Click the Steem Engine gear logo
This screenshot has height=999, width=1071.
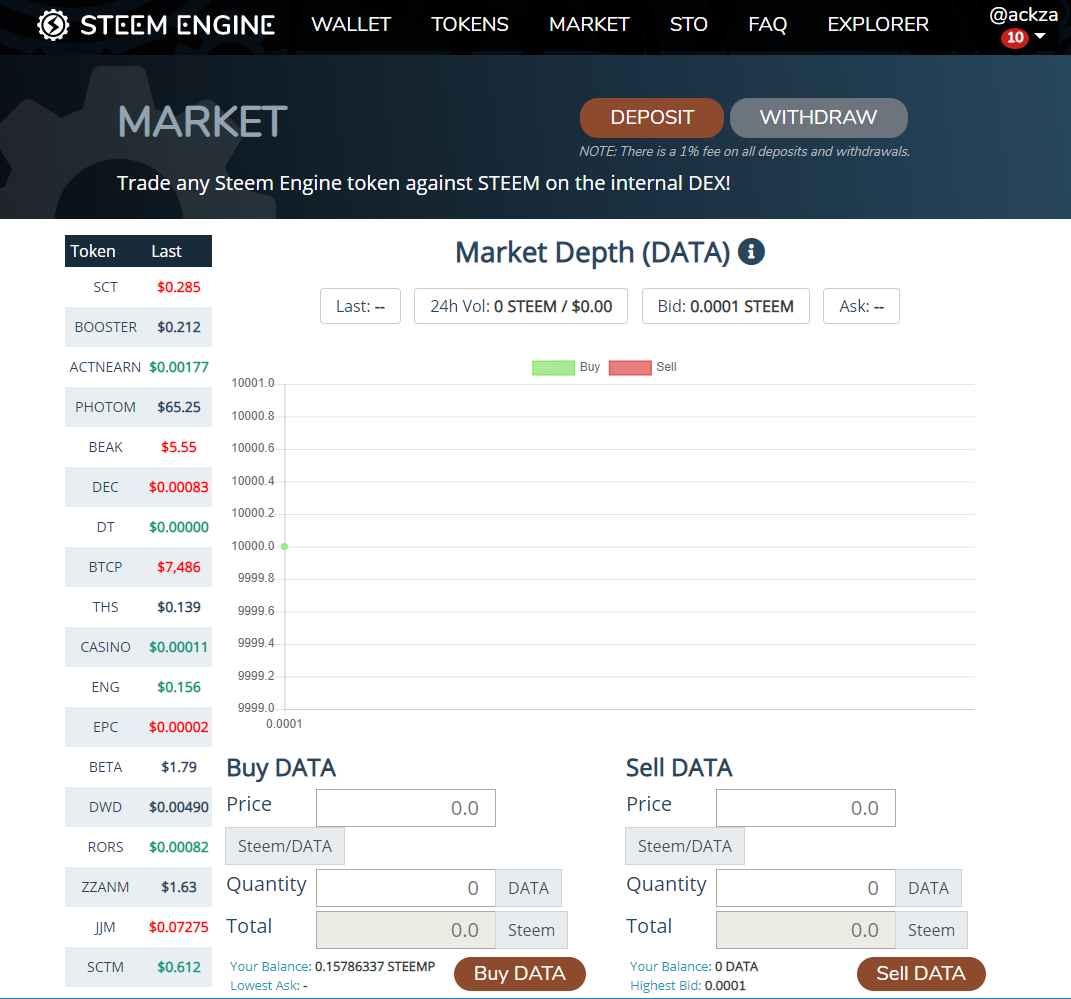[53, 25]
